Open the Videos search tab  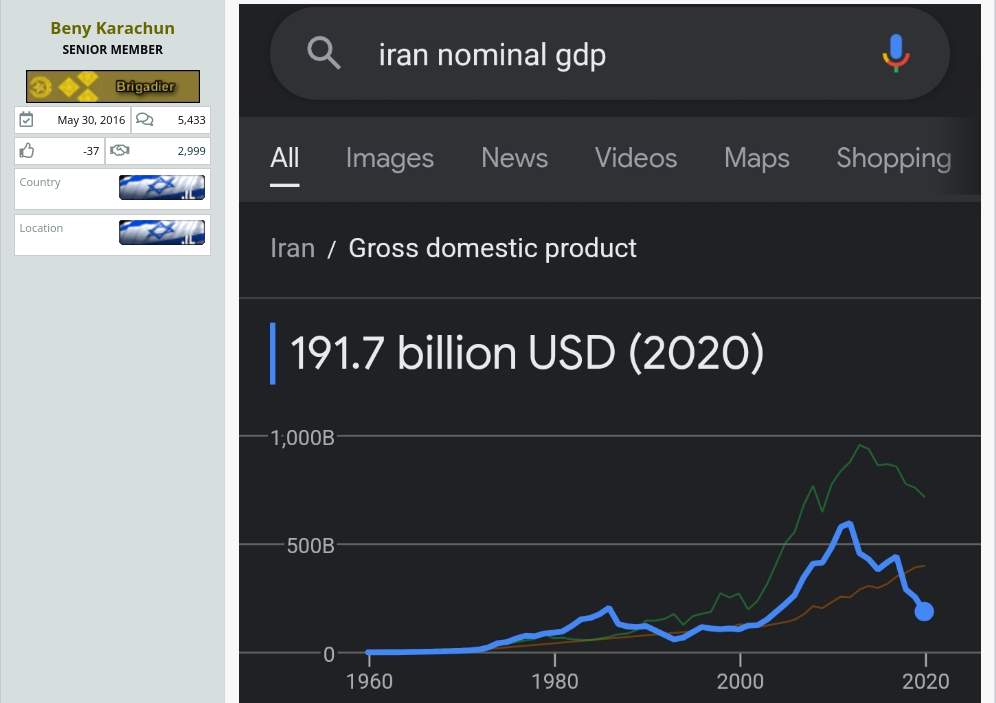(x=636, y=157)
